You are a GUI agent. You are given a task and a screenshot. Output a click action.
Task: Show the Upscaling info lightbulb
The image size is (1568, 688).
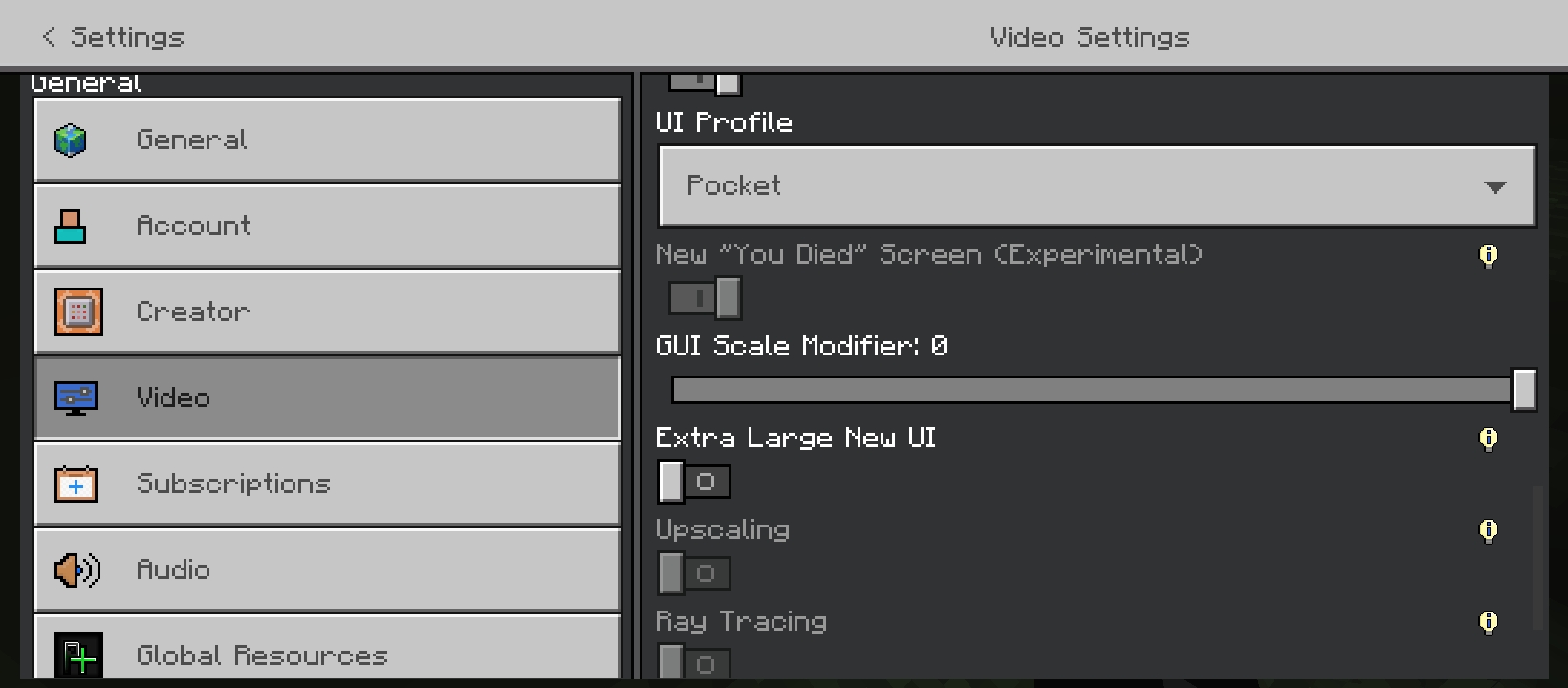point(1488,530)
